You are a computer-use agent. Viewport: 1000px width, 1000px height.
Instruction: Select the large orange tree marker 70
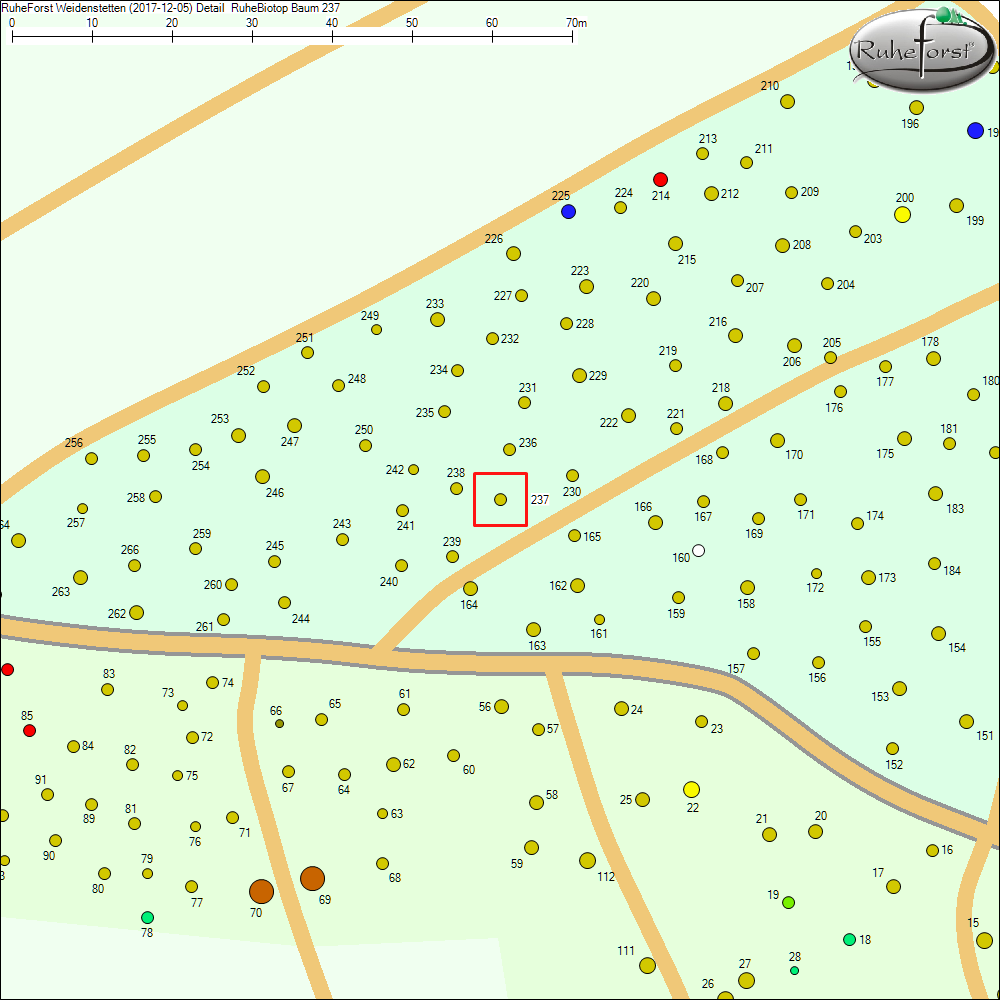(x=261, y=891)
